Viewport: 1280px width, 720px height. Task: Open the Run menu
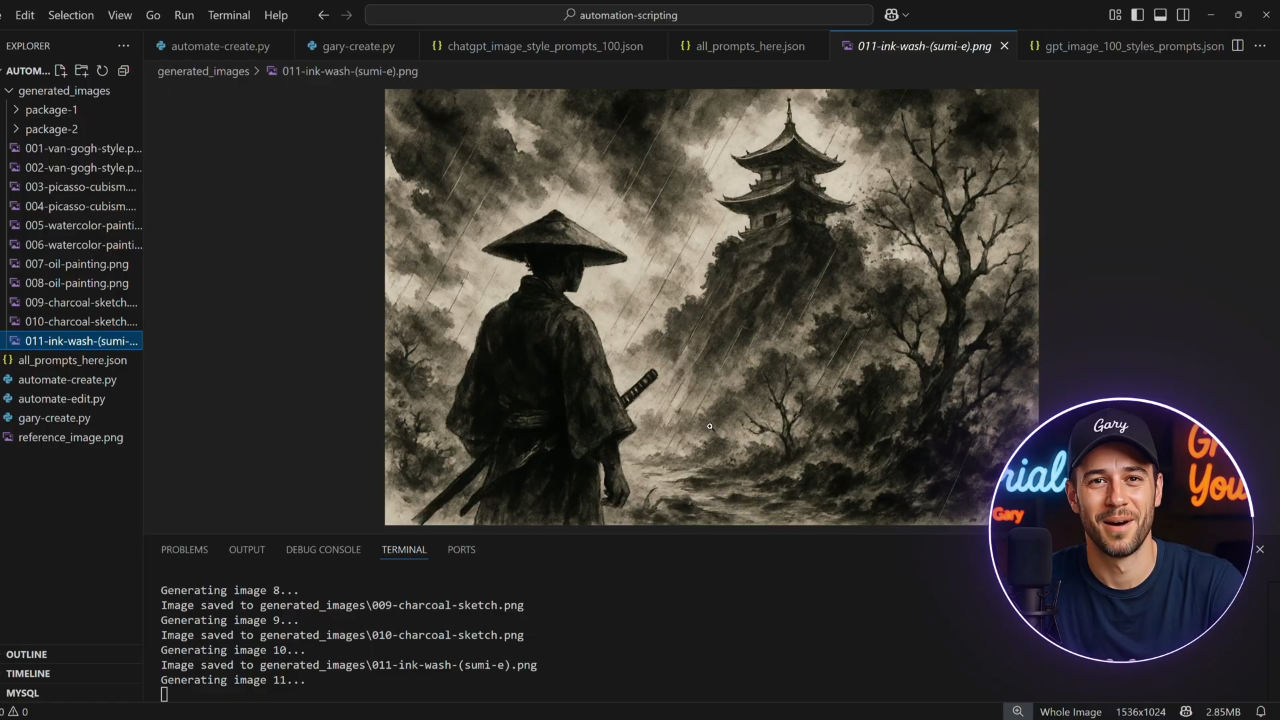(x=184, y=15)
